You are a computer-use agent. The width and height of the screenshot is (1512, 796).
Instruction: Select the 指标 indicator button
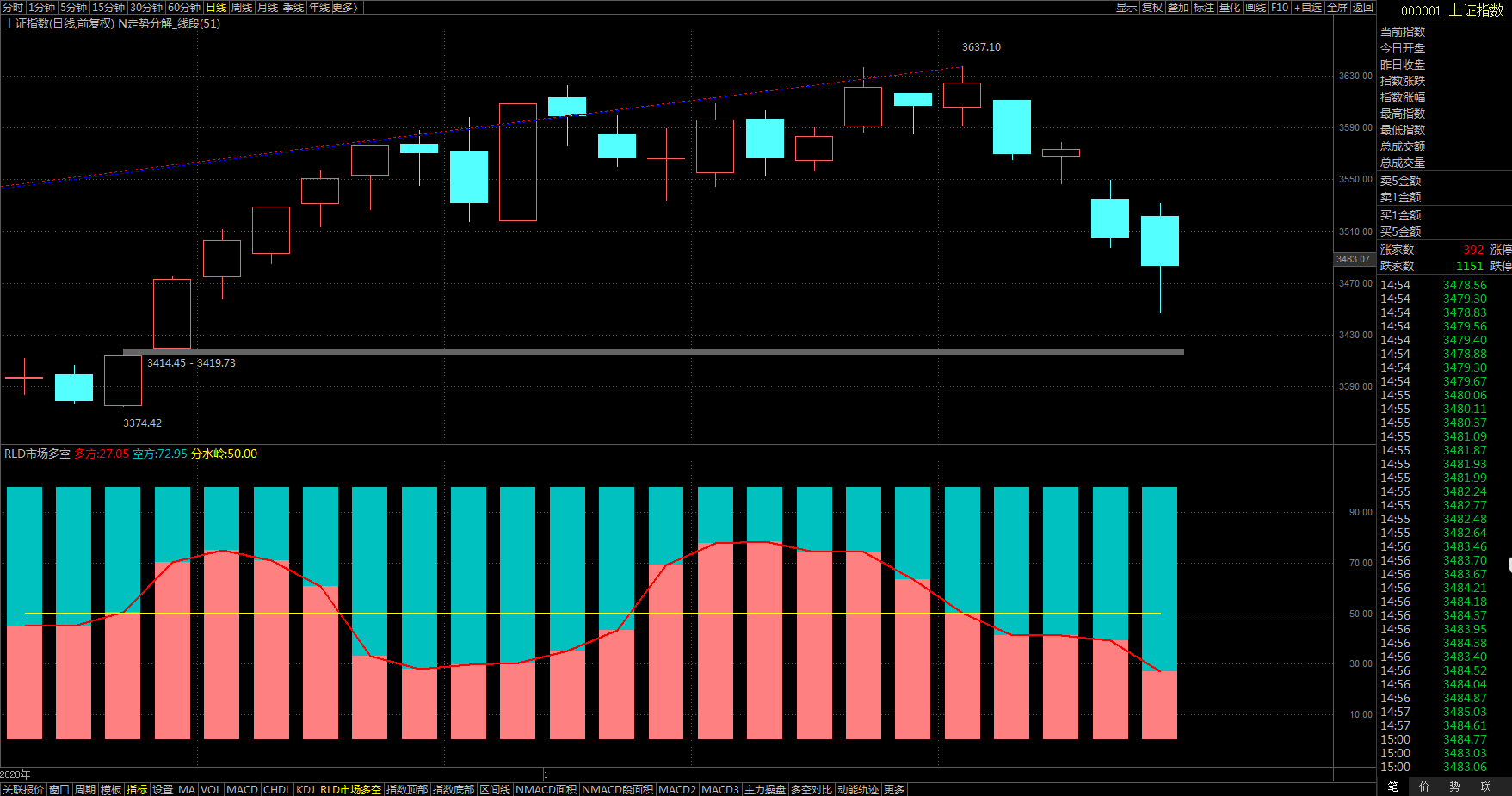pos(137,789)
